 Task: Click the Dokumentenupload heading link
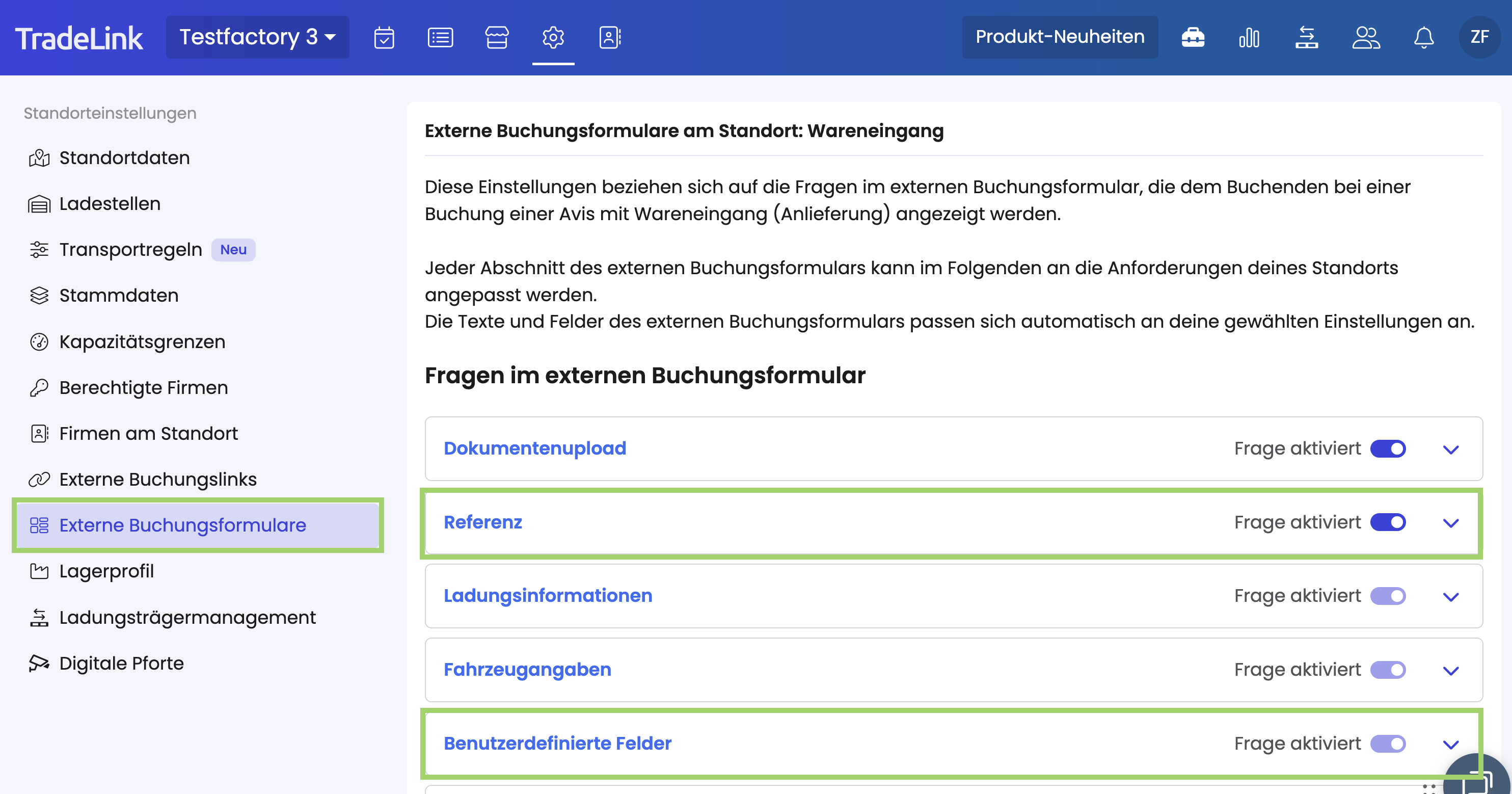tap(535, 448)
